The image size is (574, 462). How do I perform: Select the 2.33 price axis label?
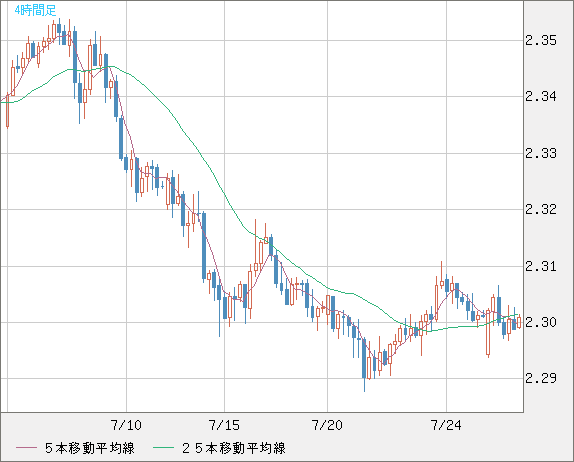click(x=541, y=153)
